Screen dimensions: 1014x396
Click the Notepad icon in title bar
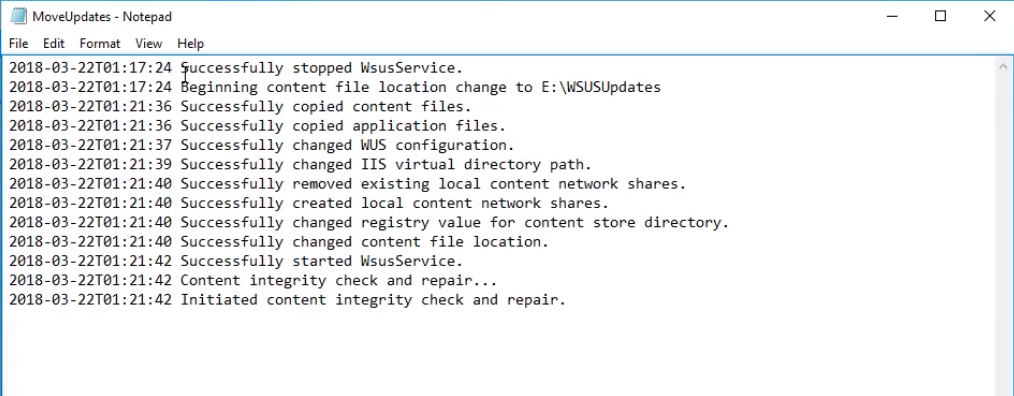click(x=19, y=16)
